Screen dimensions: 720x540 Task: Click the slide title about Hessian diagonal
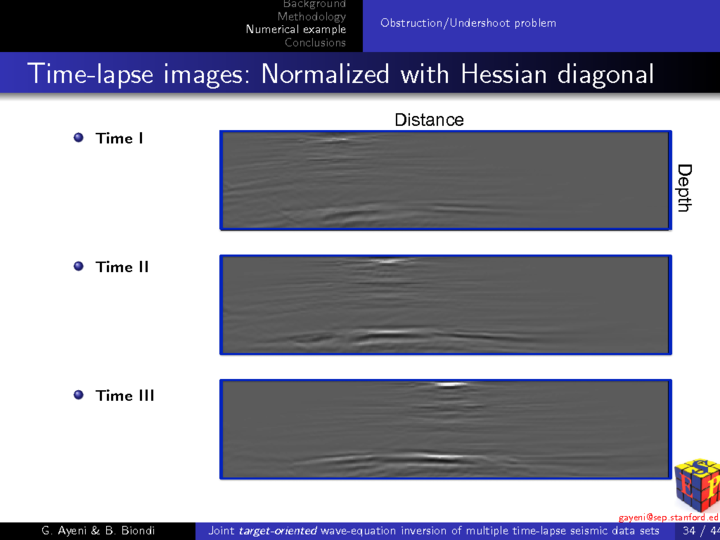pyautogui.click(x=341, y=74)
